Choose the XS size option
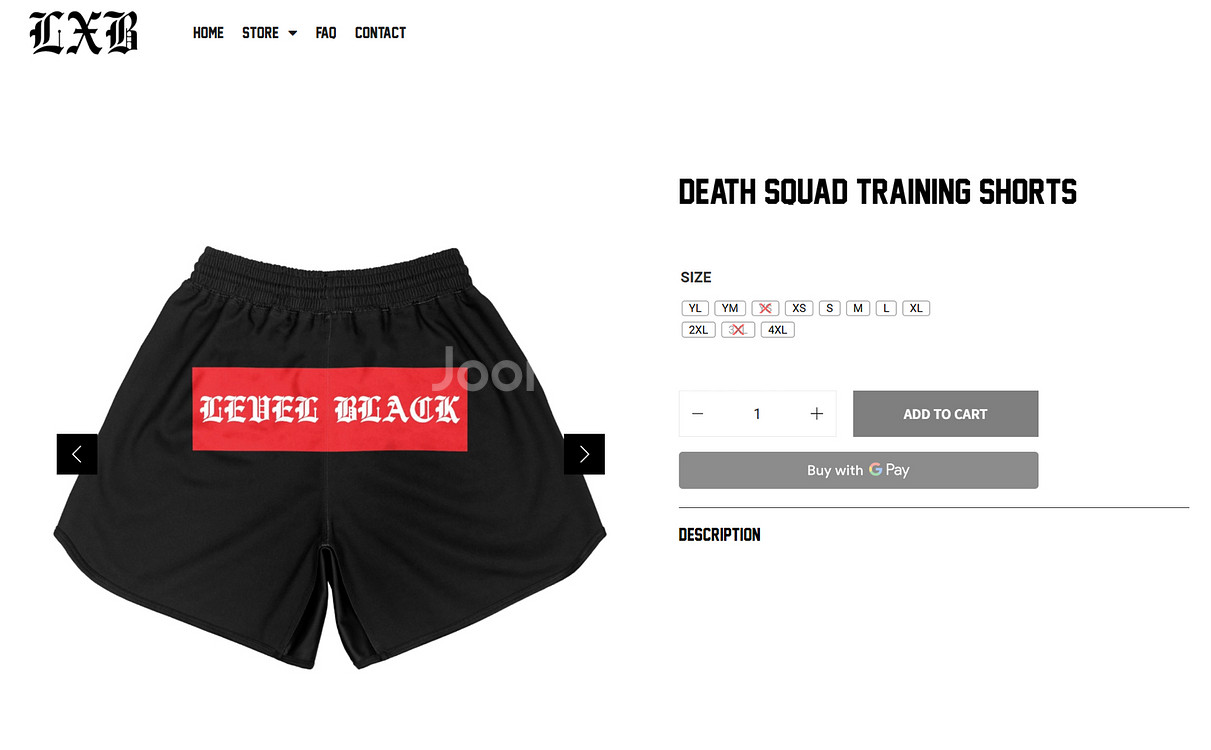The image size is (1211, 750). [799, 308]
